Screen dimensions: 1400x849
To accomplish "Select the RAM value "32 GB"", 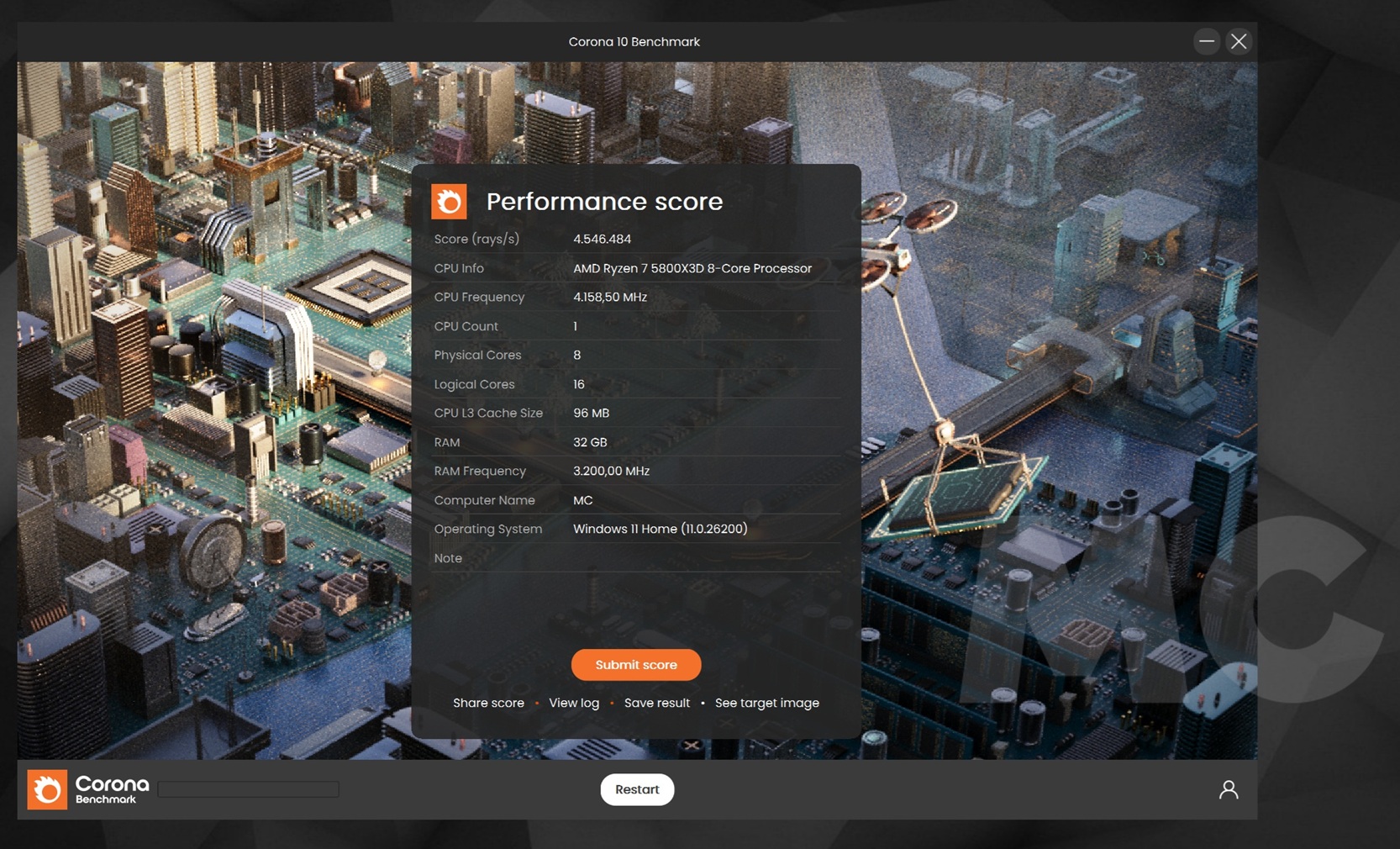I will click(x=590, y=442).
